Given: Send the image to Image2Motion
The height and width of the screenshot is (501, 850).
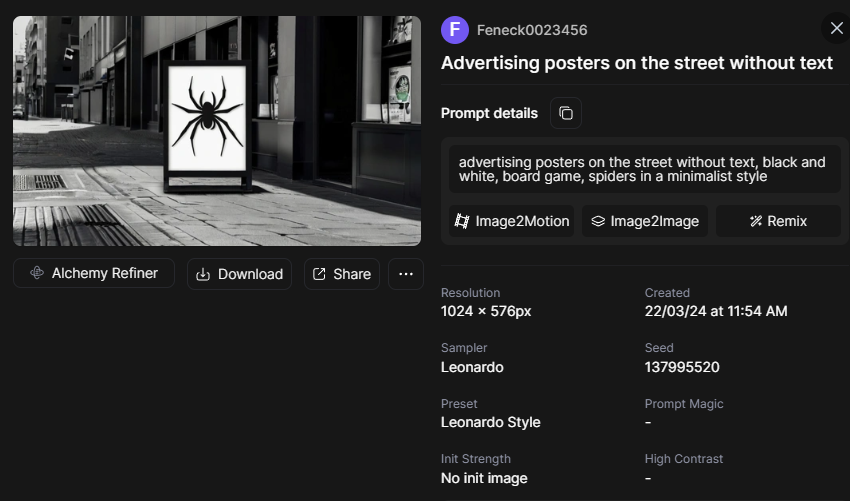Looking at the screenshot, I should (x=512, y=221).
